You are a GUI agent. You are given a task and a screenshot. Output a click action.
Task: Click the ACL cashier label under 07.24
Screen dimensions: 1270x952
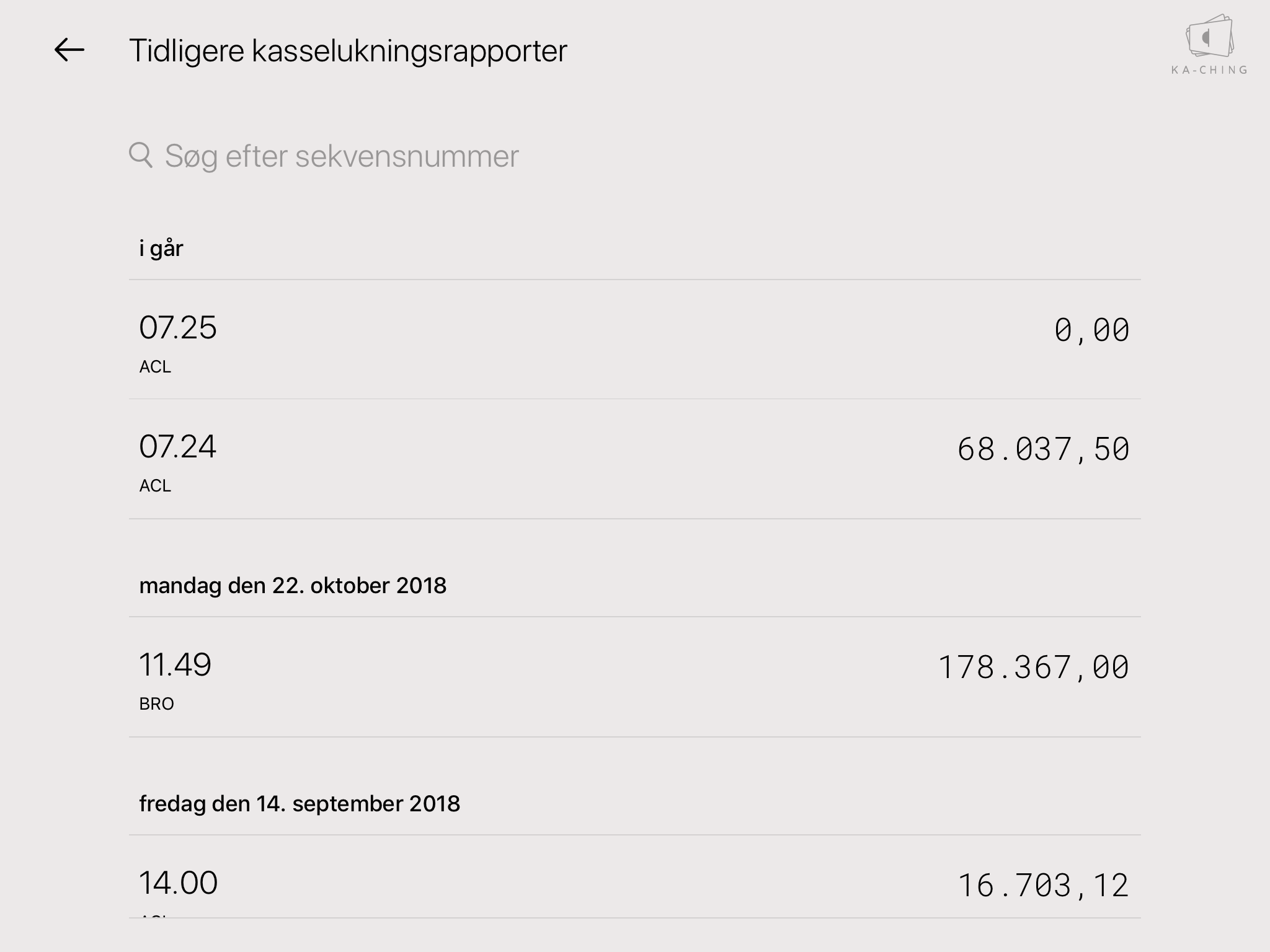tap(155, 486)
